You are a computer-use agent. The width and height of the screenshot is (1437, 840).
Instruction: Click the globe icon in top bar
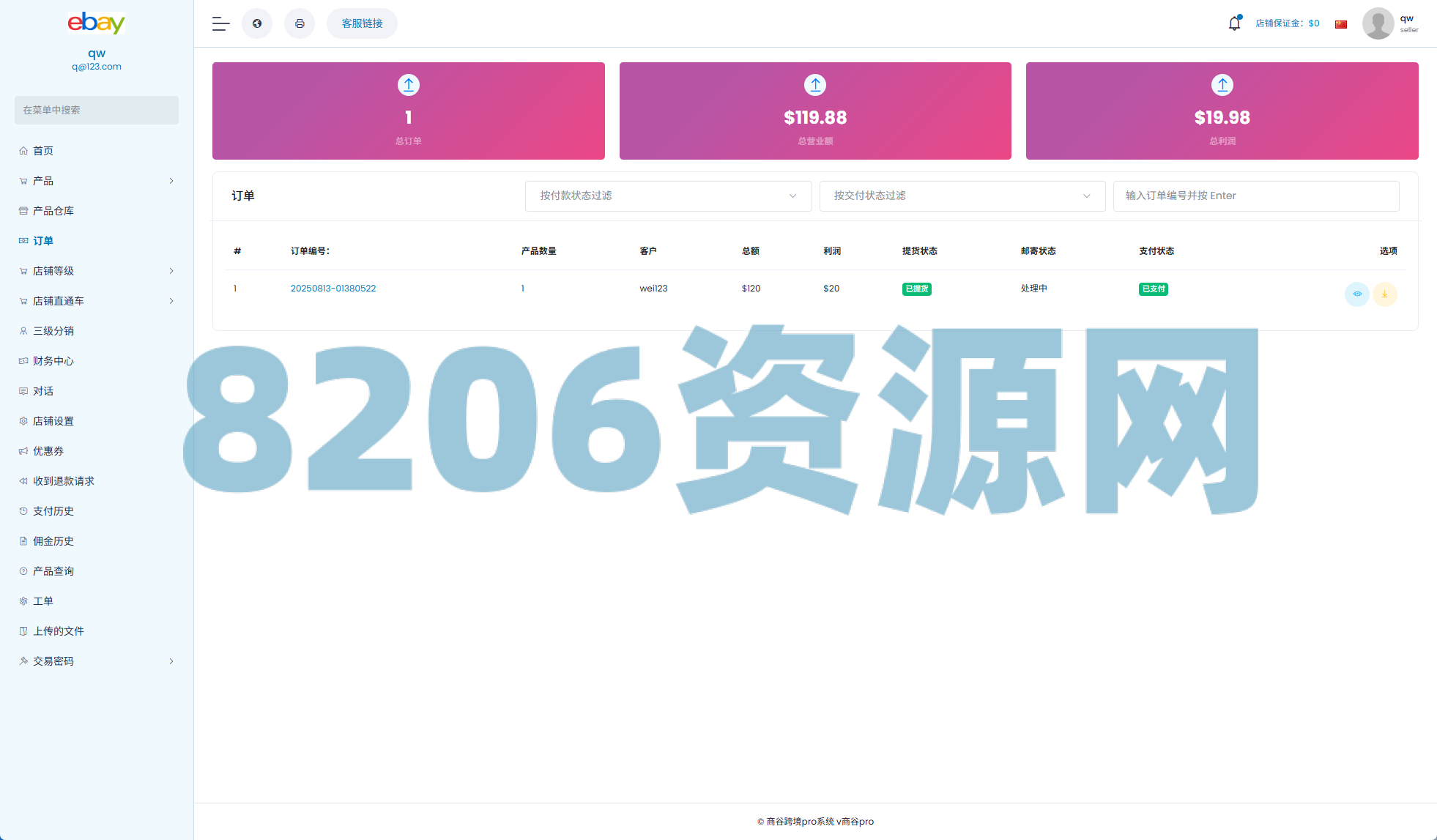click(257, 23)
